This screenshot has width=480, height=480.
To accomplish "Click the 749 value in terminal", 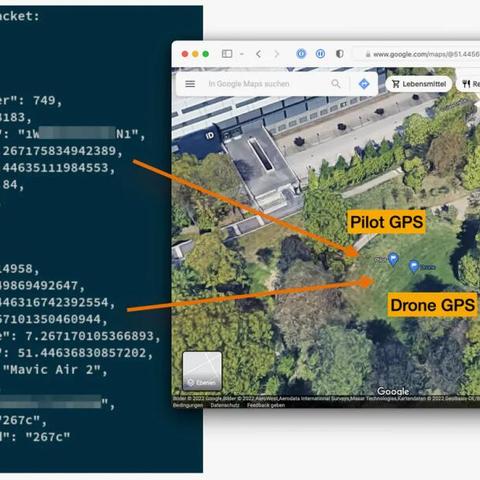I will point(44,101).
